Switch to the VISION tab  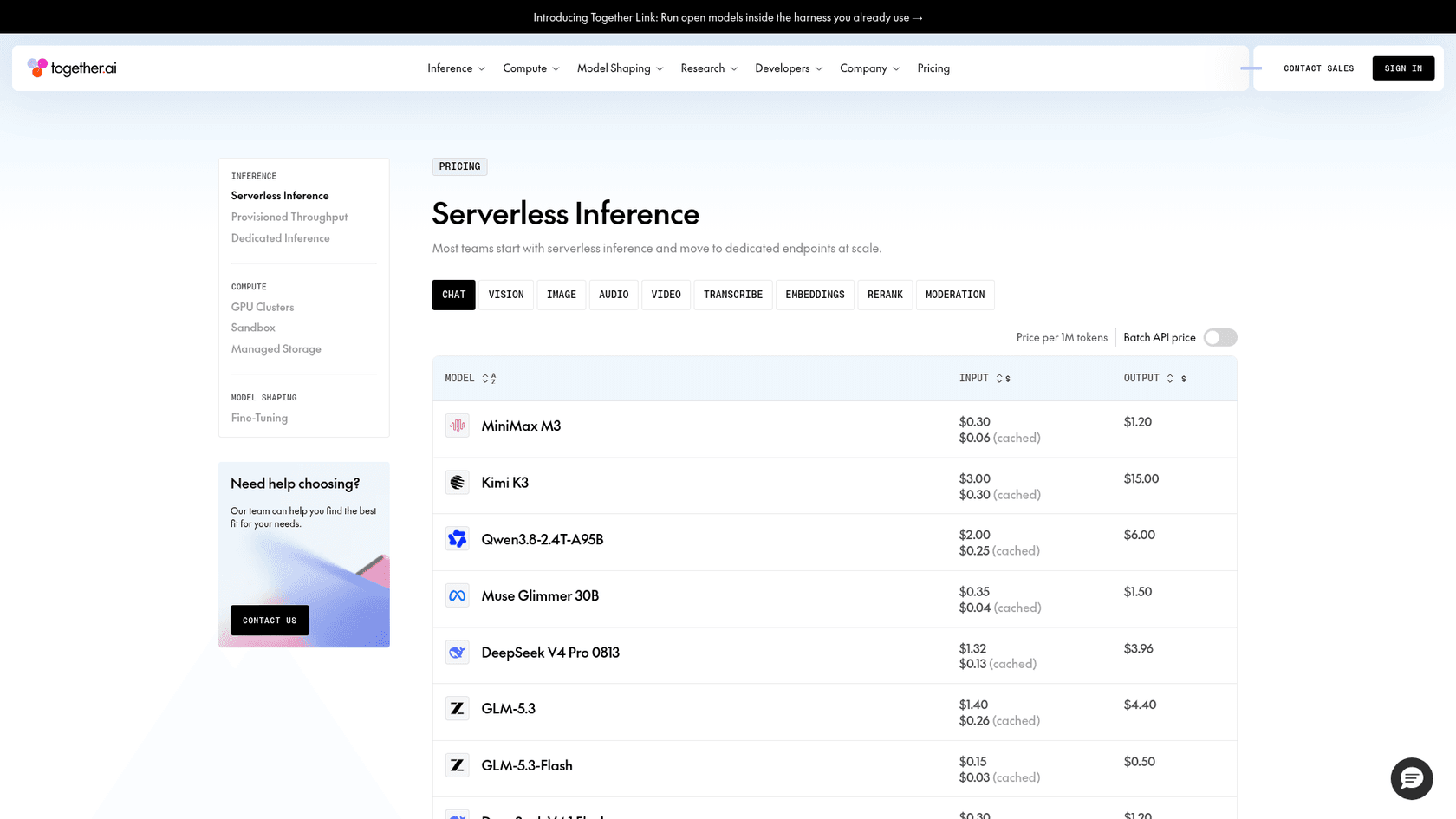[506, 295]
